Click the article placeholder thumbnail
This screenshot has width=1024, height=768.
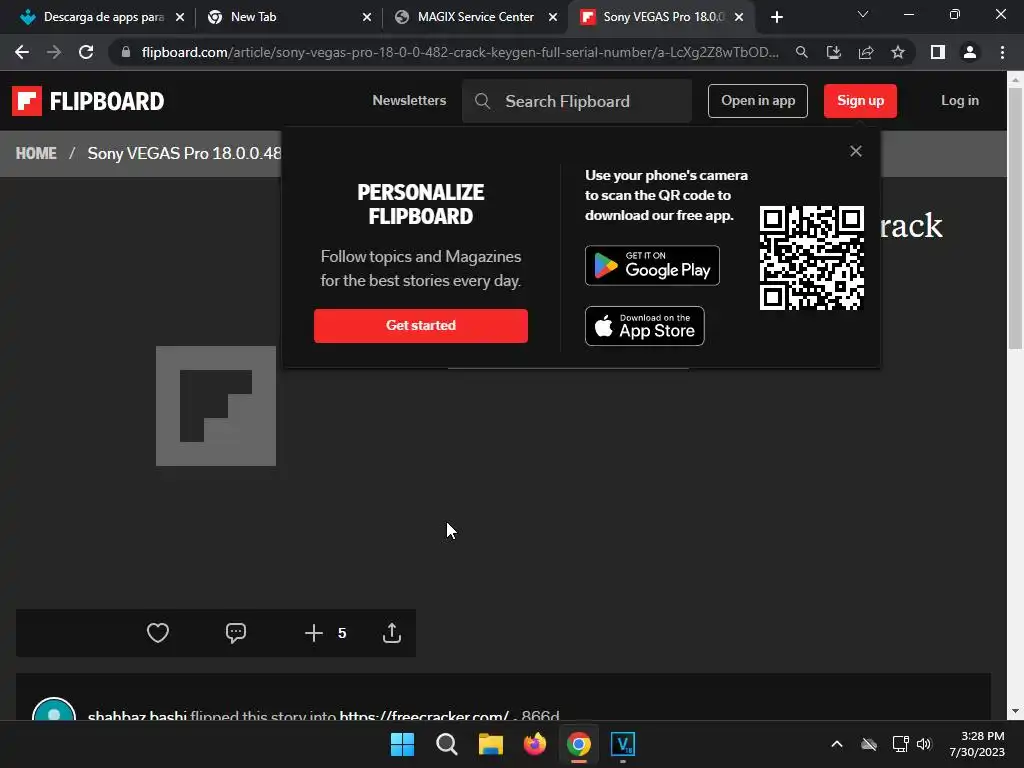click(216, 406)
